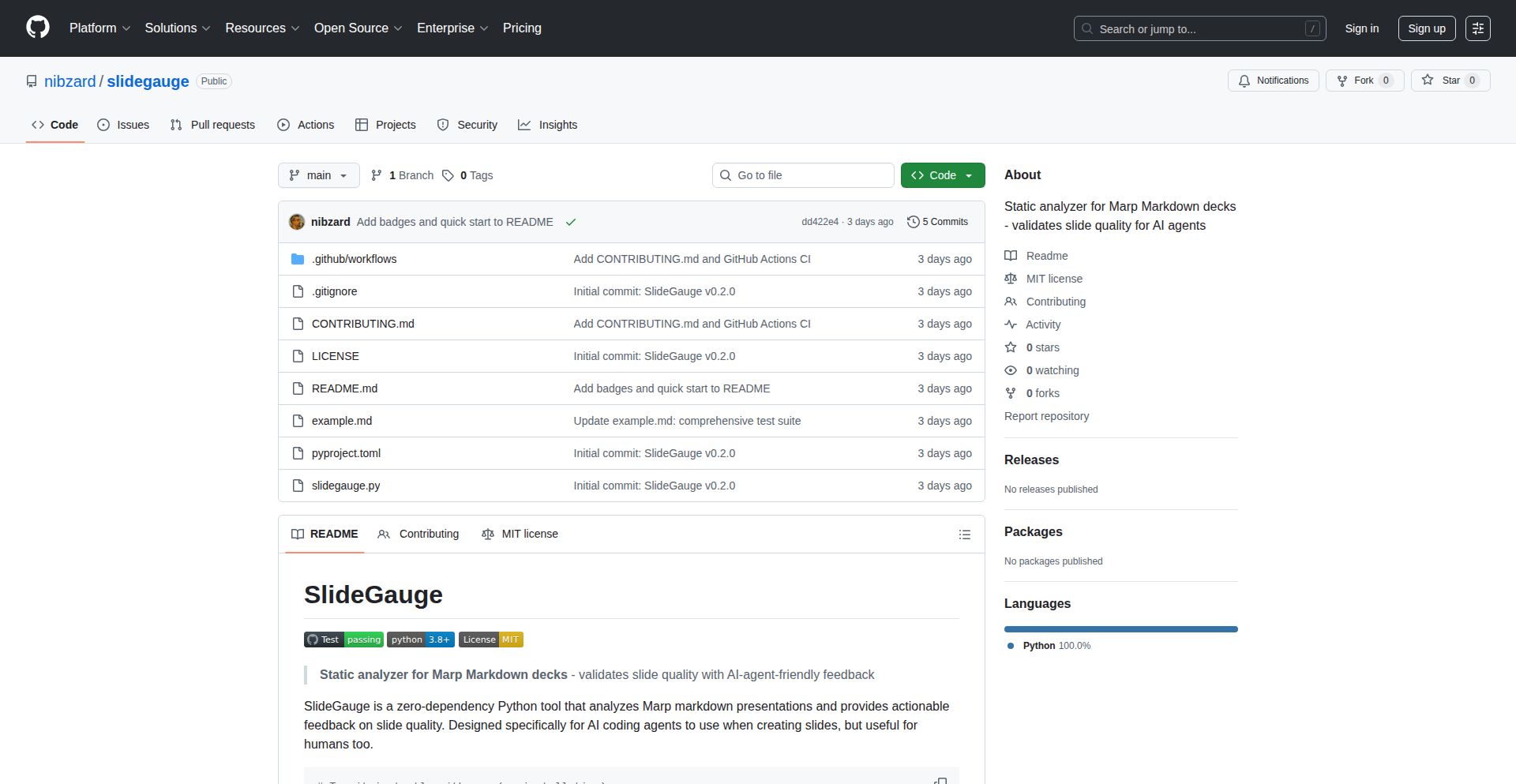This screenshot has height=784, width=1516.
Task: Click the Test passing badge
Action: point(343,640)
